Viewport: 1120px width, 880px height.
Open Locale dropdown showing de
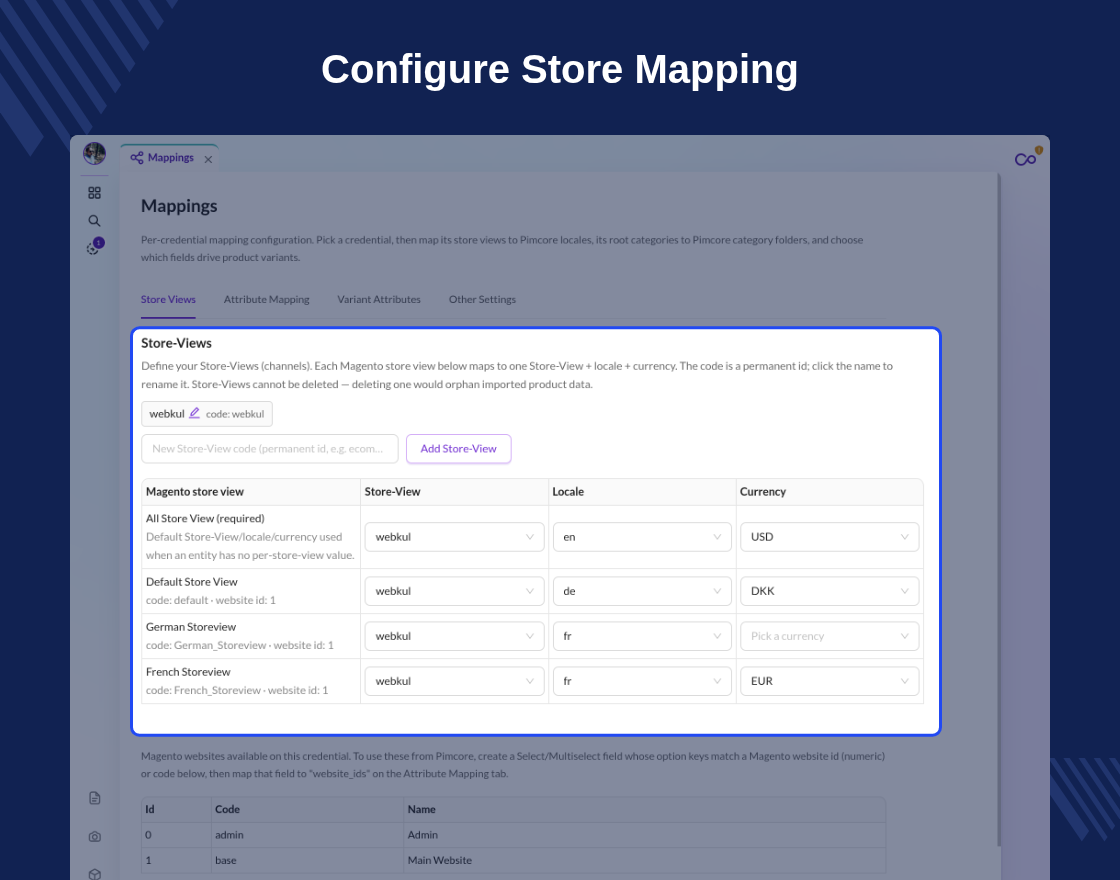click(x=642, y=591)
